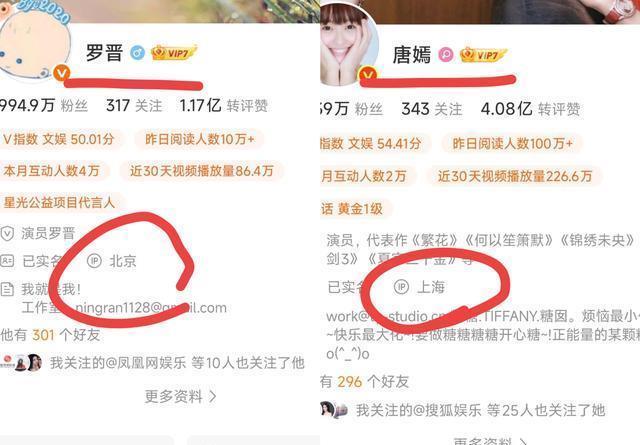
Task: Click the VIP7 crown badge next to 唐嫣
Action: [483, 55]
